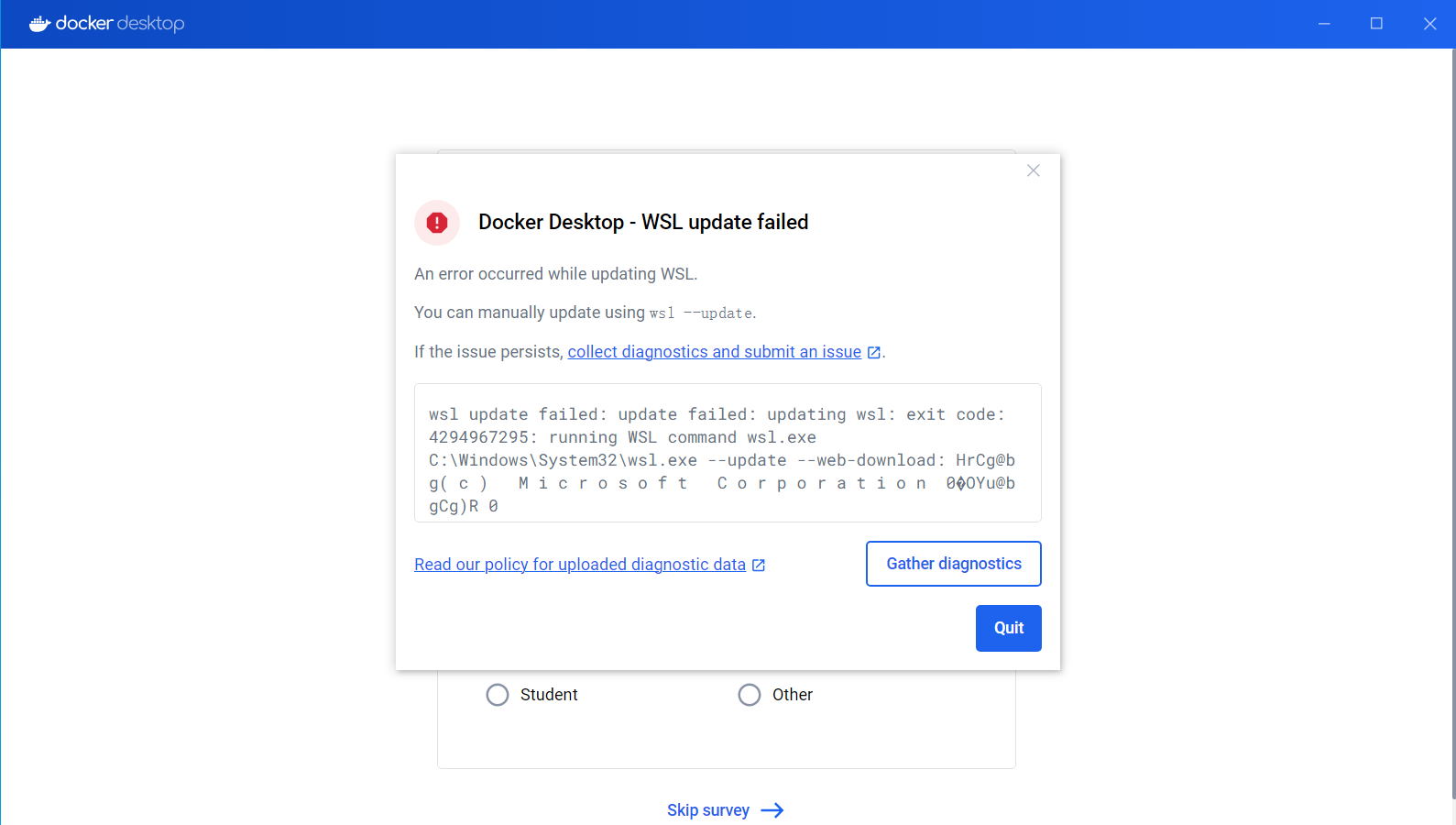The height and width of the screenshot is (825, 1456).
Task: Maximize the Docker Desktop window
Action: coord(1376,24)
